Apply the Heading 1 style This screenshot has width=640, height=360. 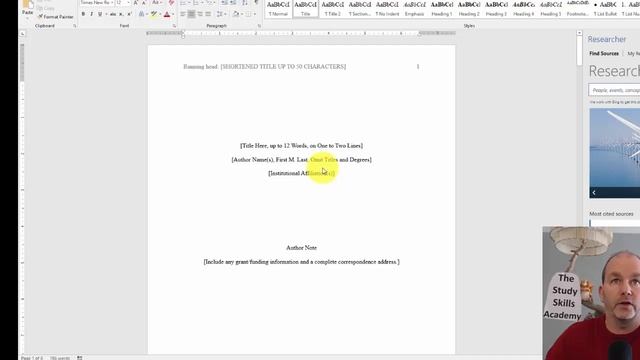(442, 9)
